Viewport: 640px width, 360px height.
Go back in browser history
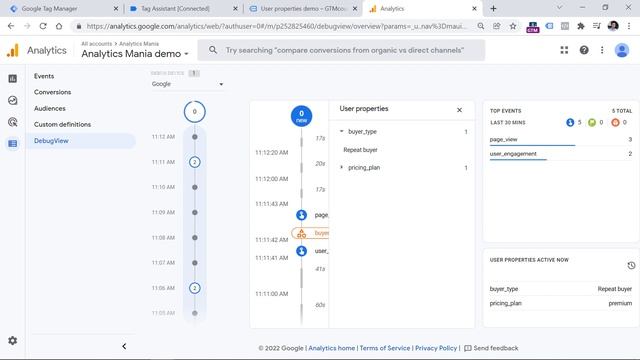pos(11,26)
